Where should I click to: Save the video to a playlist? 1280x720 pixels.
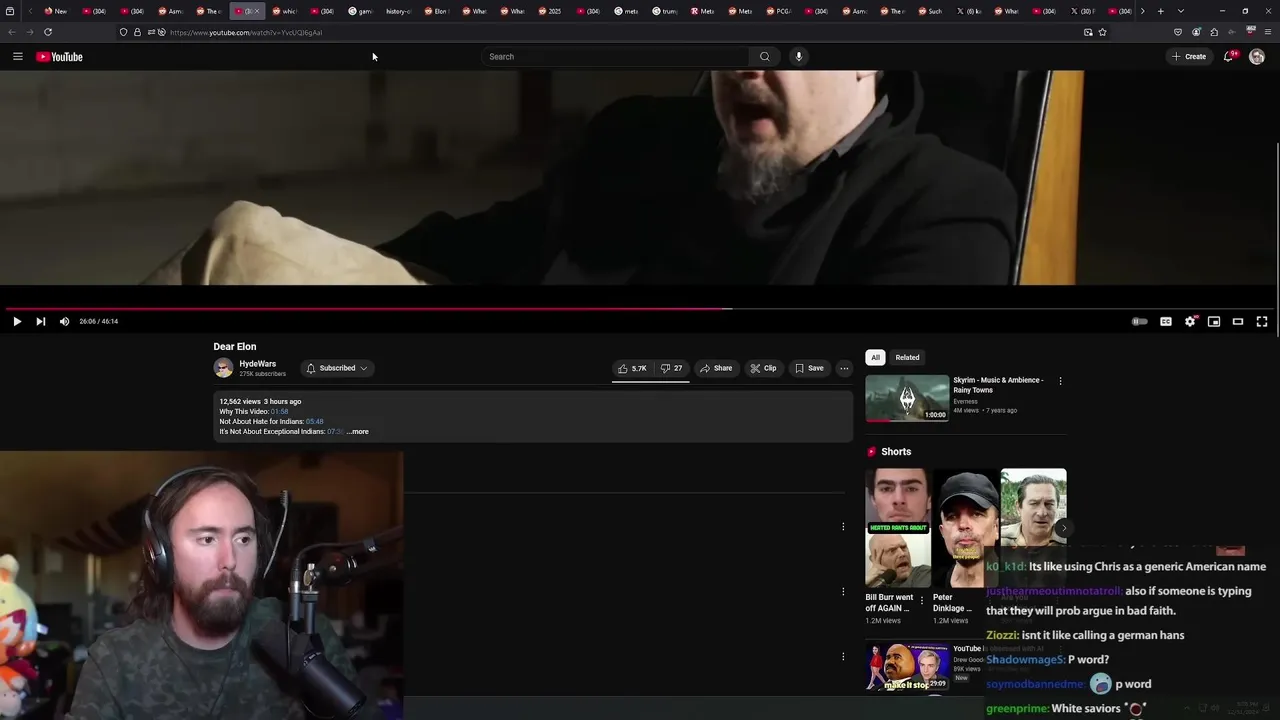coord(809,368)
